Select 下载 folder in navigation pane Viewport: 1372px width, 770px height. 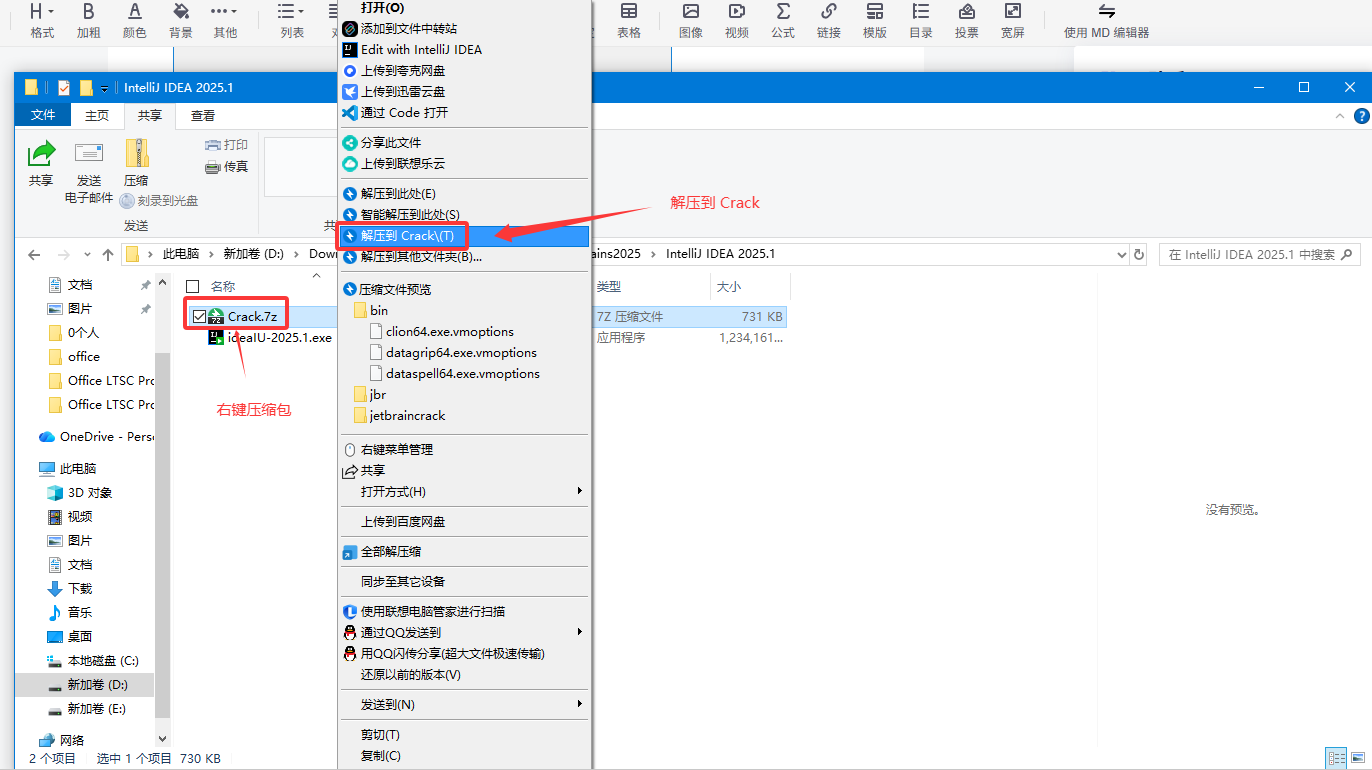70,589
